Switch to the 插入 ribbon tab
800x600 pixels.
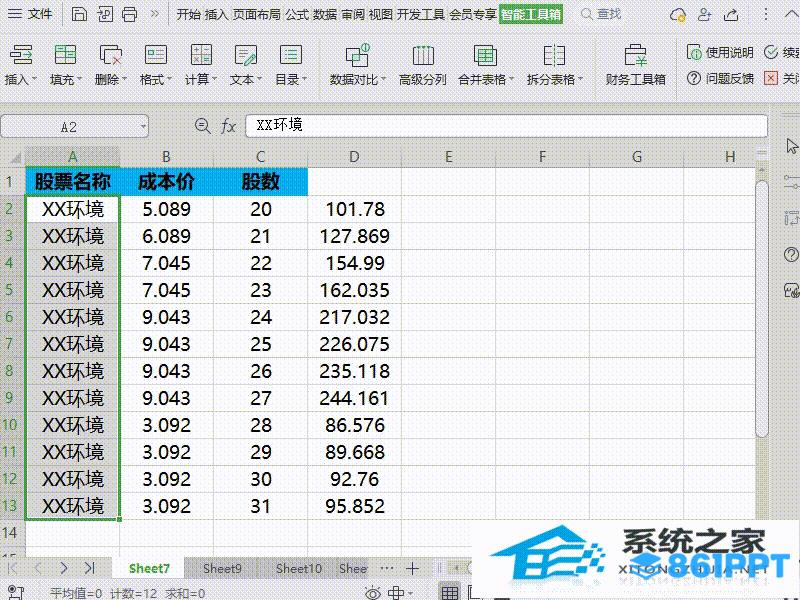tap(216, 14)
